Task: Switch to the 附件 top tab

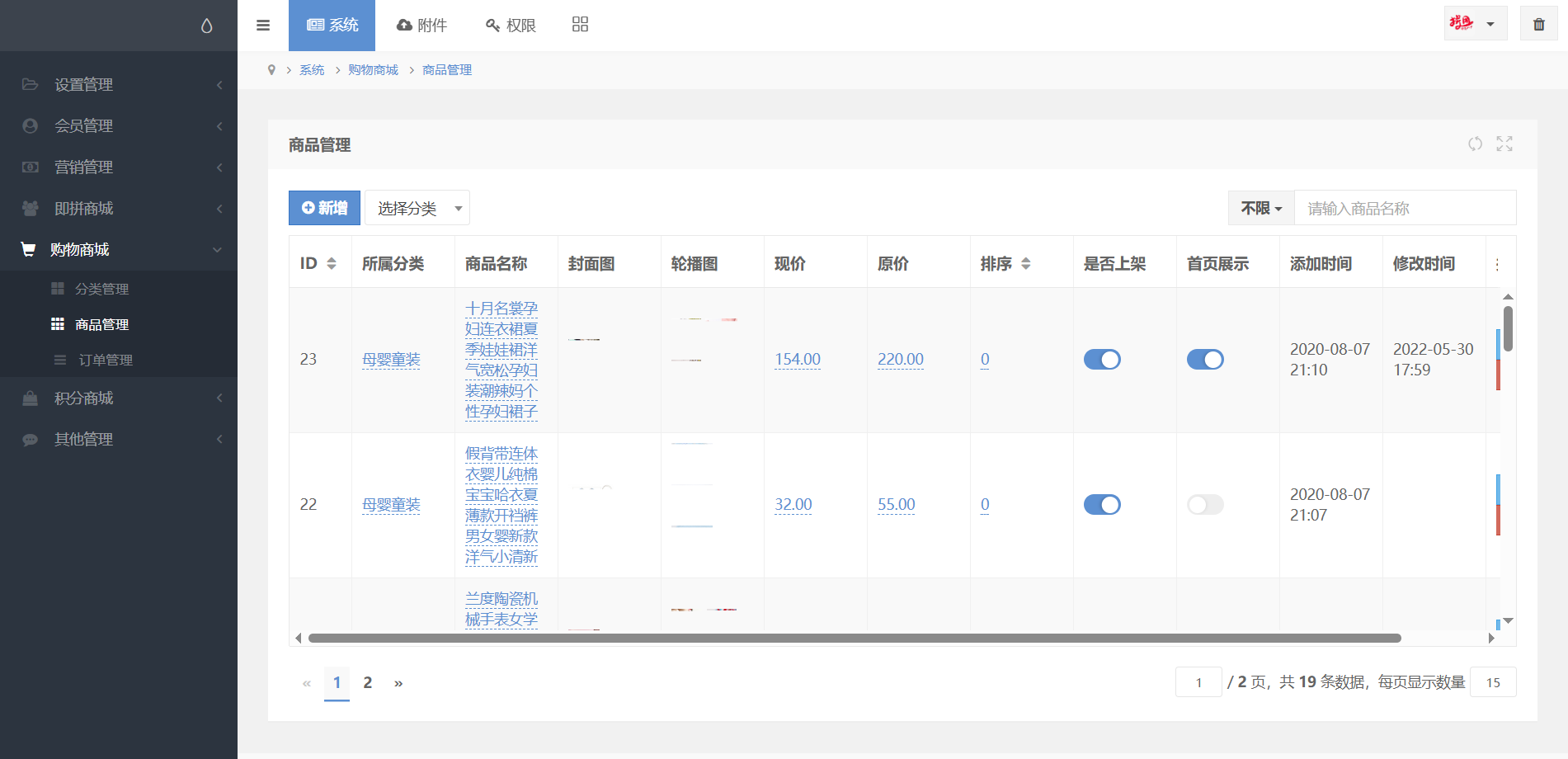Action: (x=421, y=26)
